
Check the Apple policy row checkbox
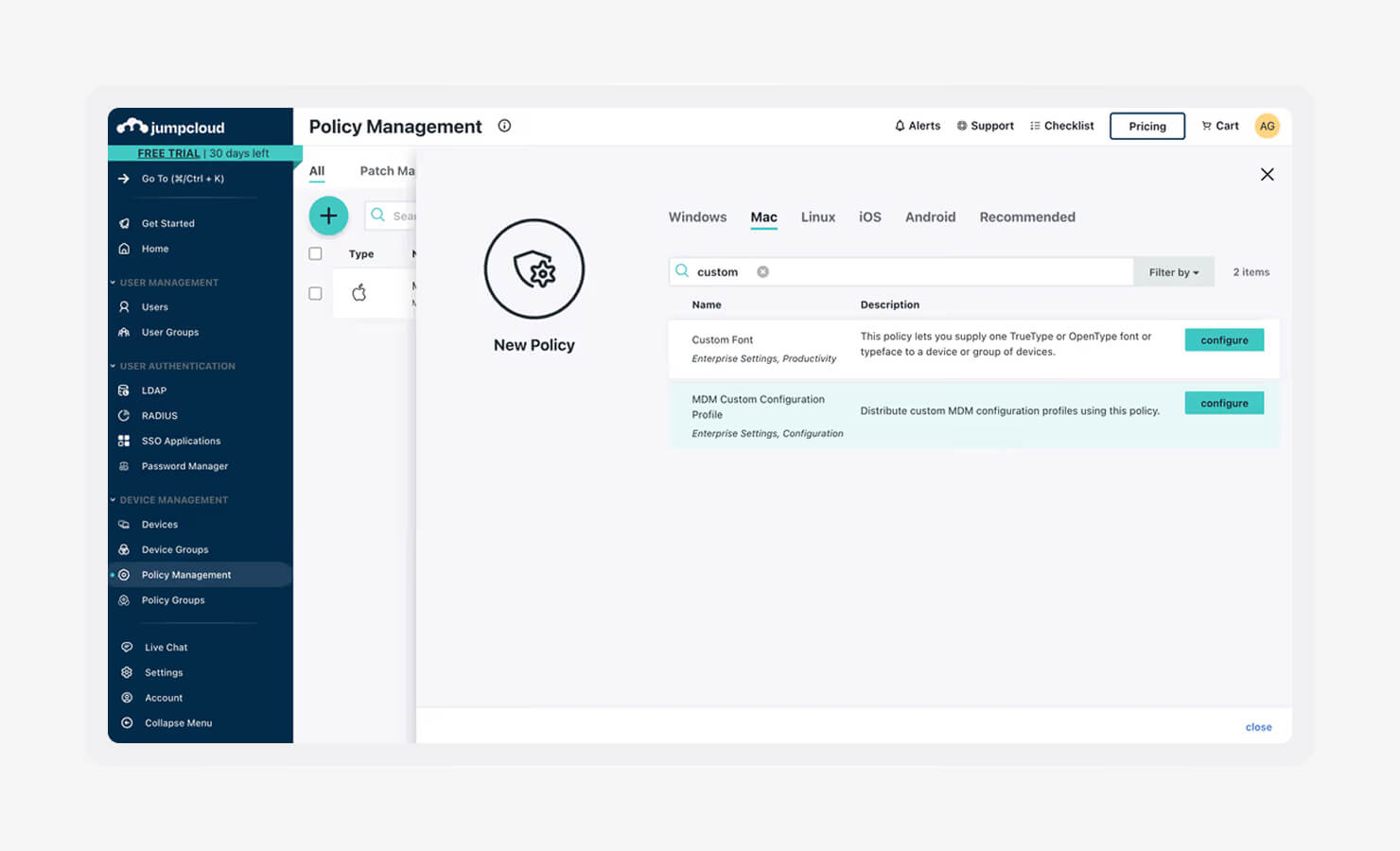click(x=316, y=294)
